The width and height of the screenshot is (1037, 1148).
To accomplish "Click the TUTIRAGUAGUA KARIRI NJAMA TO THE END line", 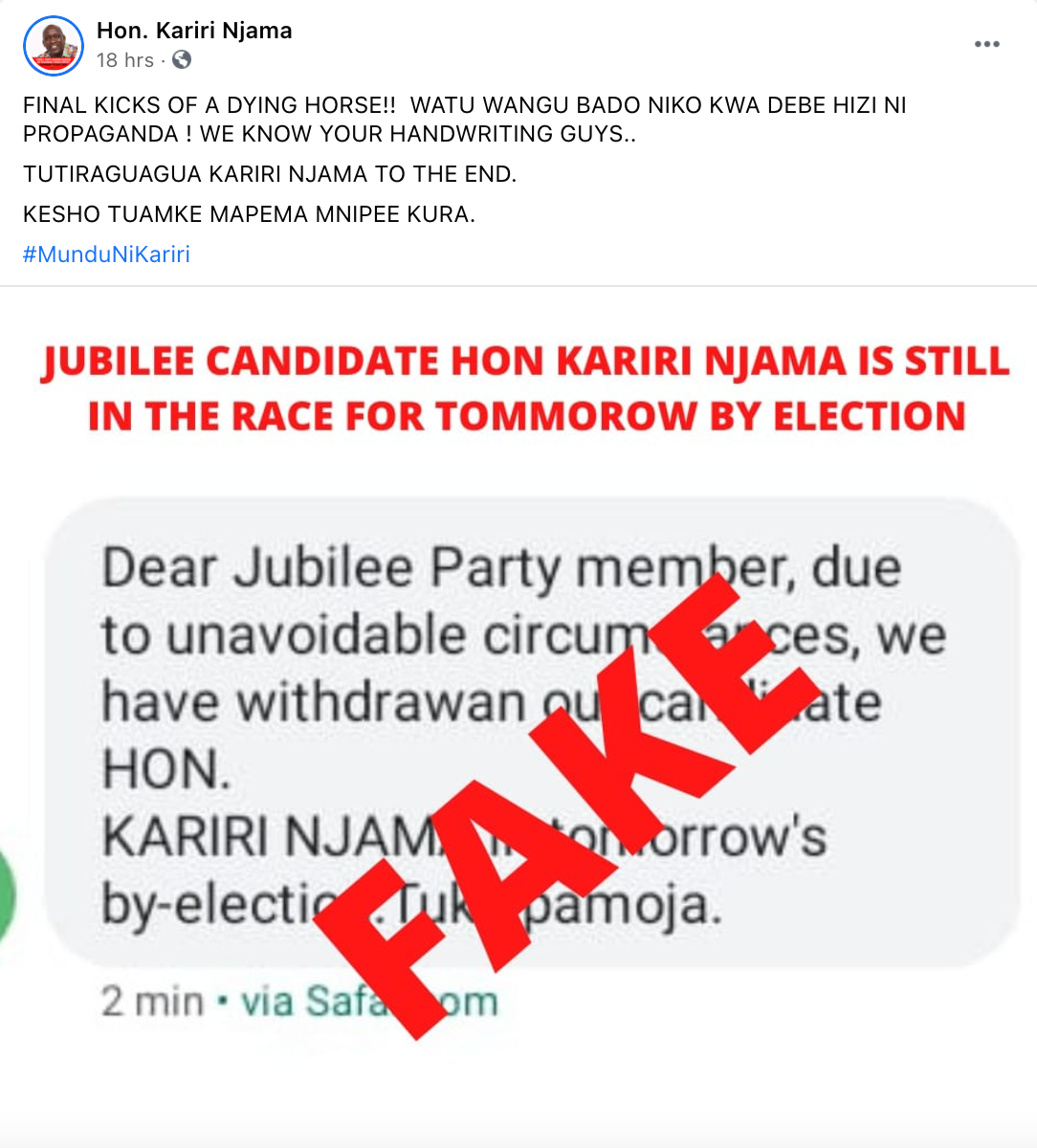I will point(270,175).
